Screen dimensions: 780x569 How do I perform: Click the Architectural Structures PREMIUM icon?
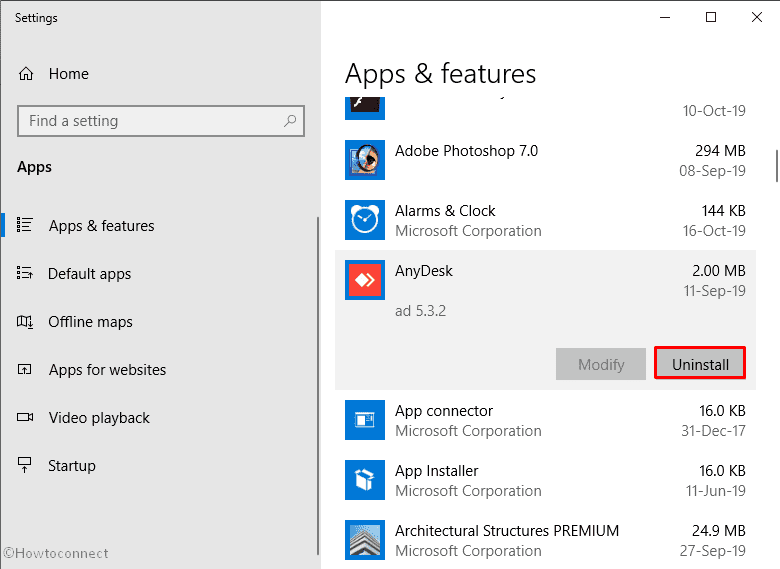pyautogui.click(x=365, y=540)
